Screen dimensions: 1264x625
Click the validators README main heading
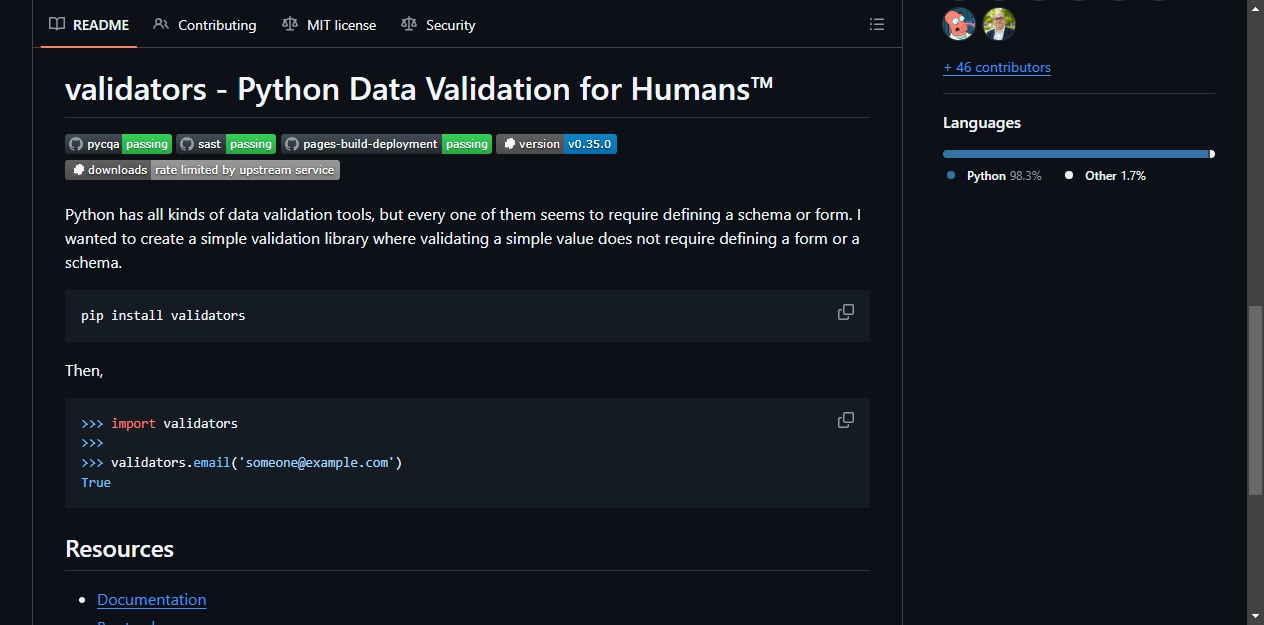[419, 89]
